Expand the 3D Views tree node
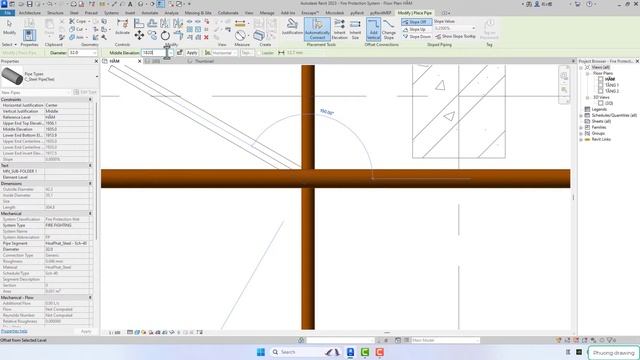Viewport: 640px width, 360px height. click(587, 98)
